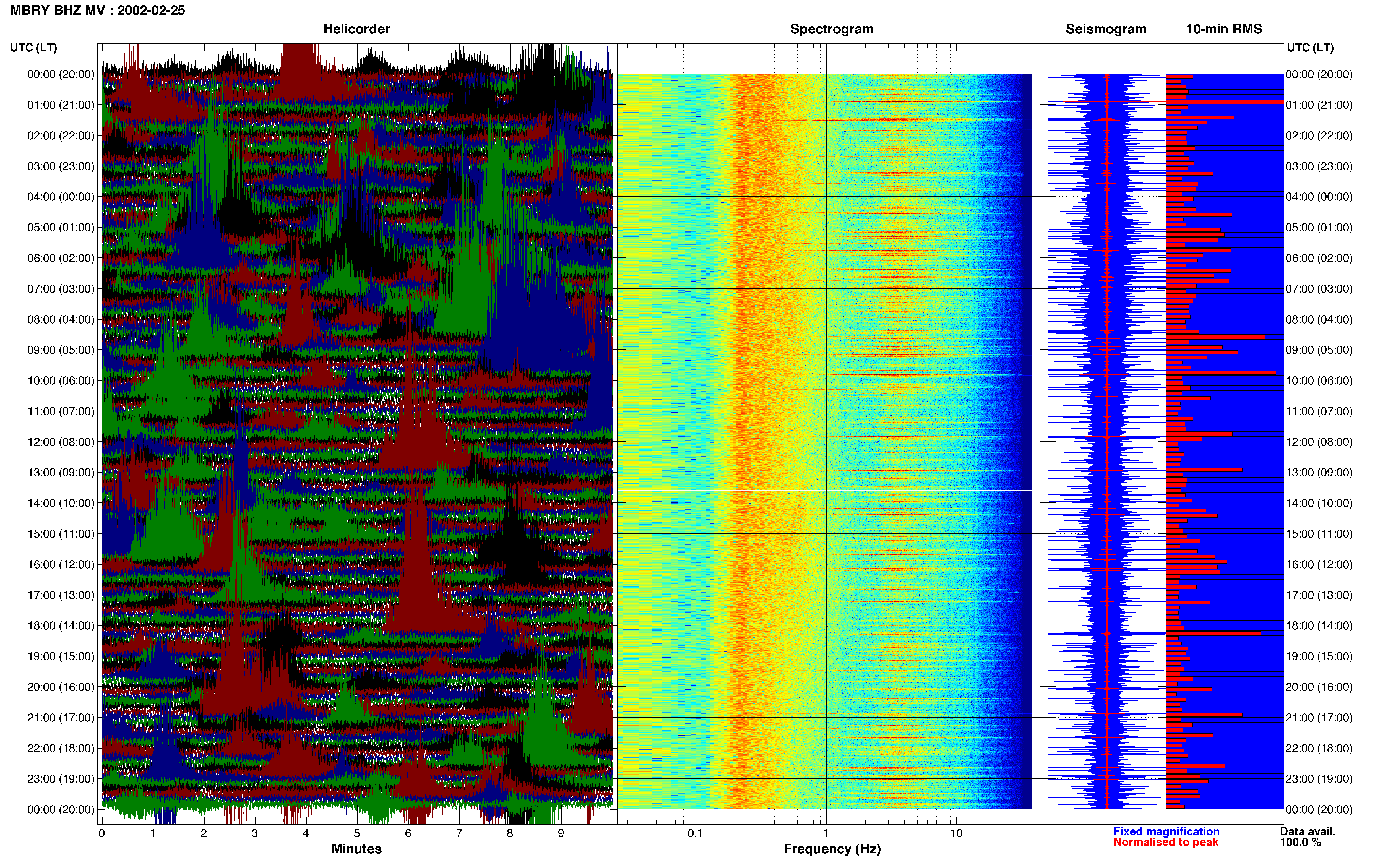Screen dimensions: 1388x868
Task: Click the "0.1" frequency tick label
Action: pyautogui.click(x=695, y=833)
